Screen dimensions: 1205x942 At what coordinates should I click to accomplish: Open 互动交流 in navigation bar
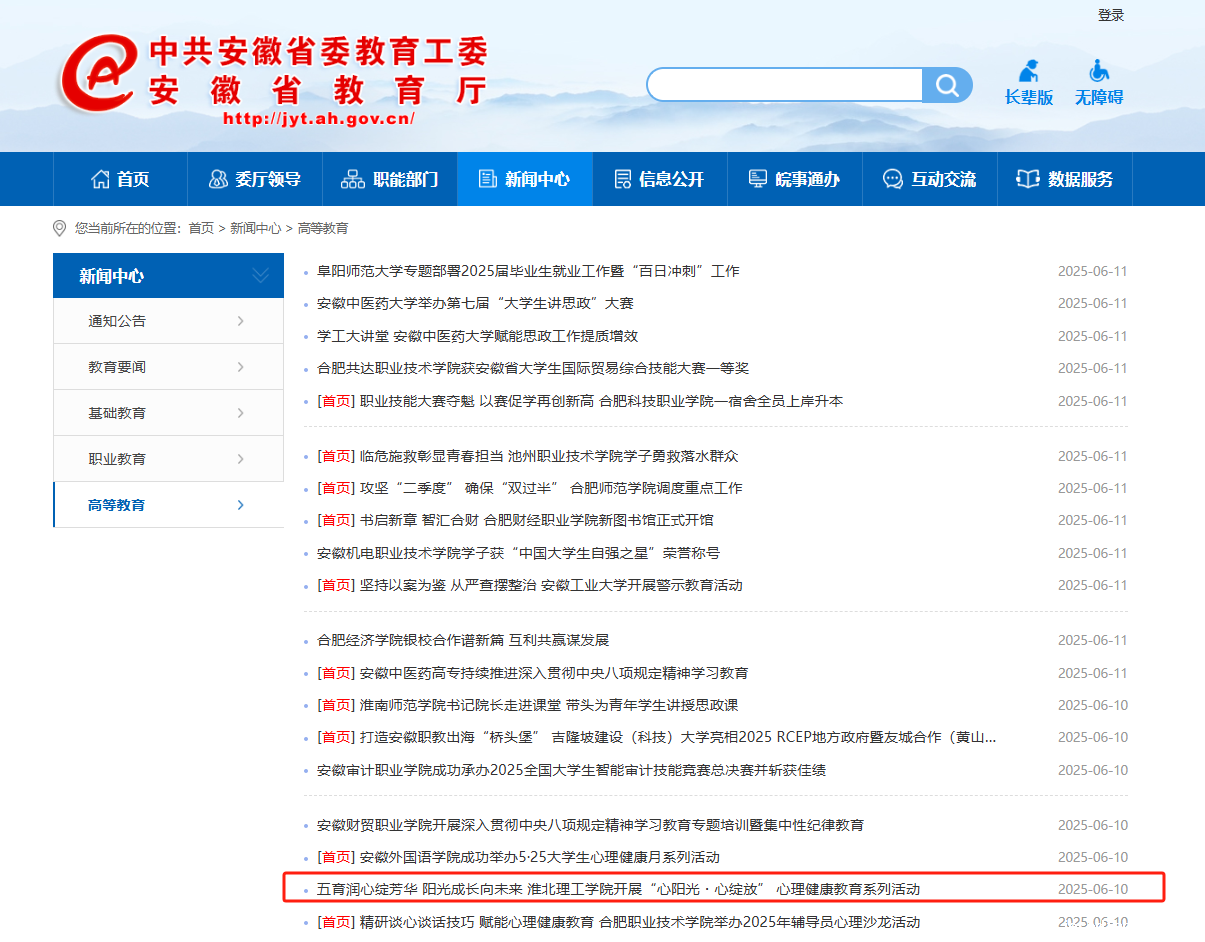coord(929,179)
